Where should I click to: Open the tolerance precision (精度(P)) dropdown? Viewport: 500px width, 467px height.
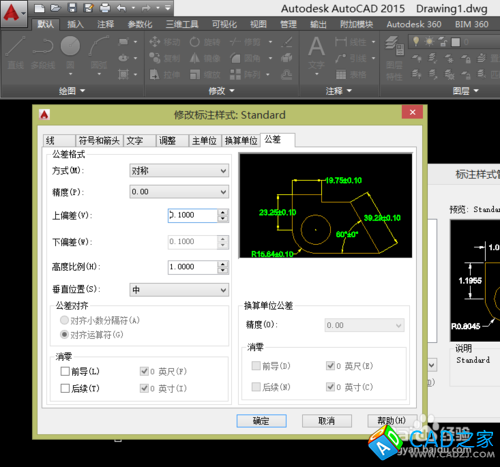(179, 192)
